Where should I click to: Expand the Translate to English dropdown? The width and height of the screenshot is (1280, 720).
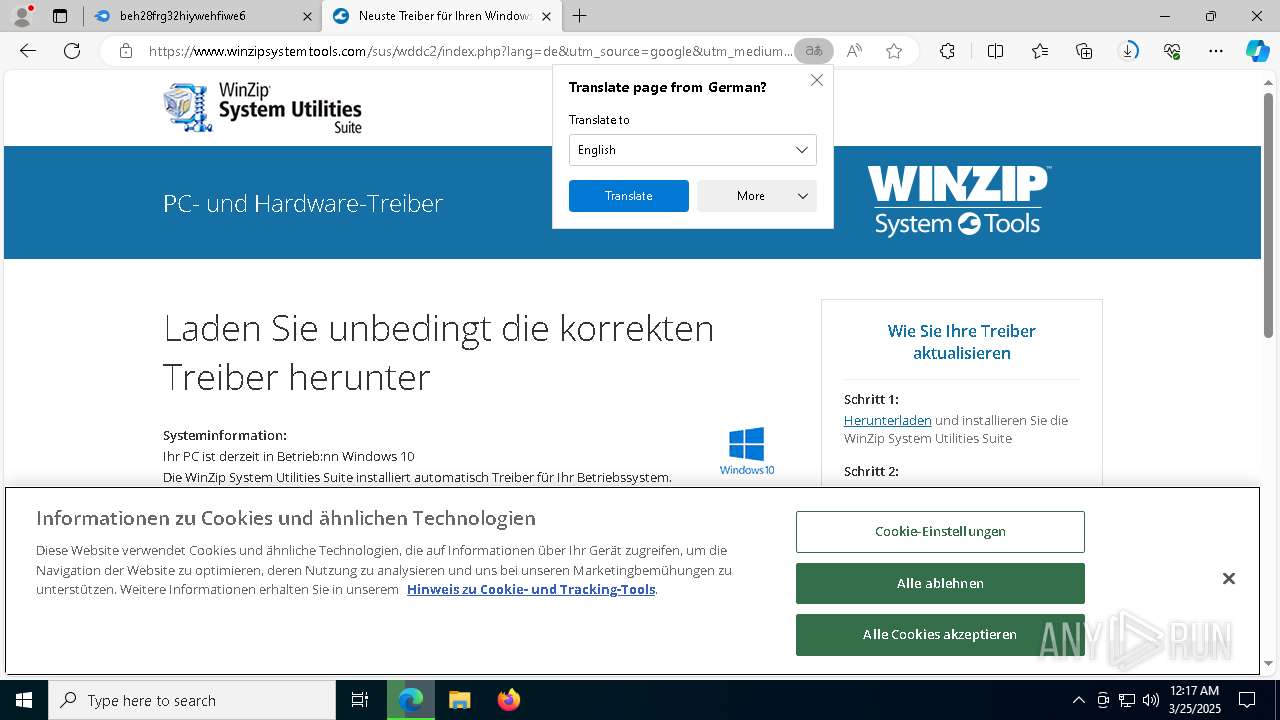693,150
